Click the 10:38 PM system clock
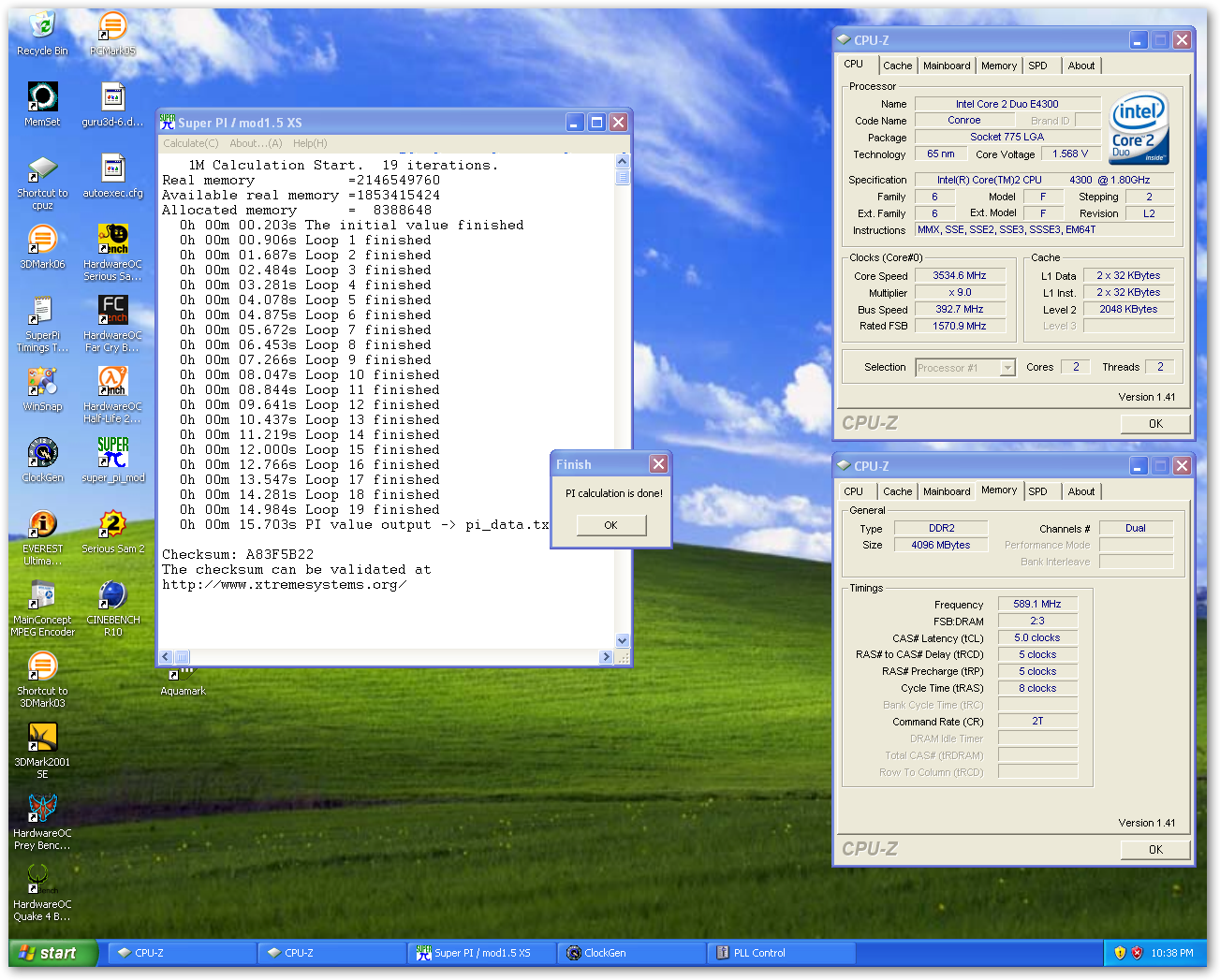The image size is (1220, 980). tap(1172, 953)
